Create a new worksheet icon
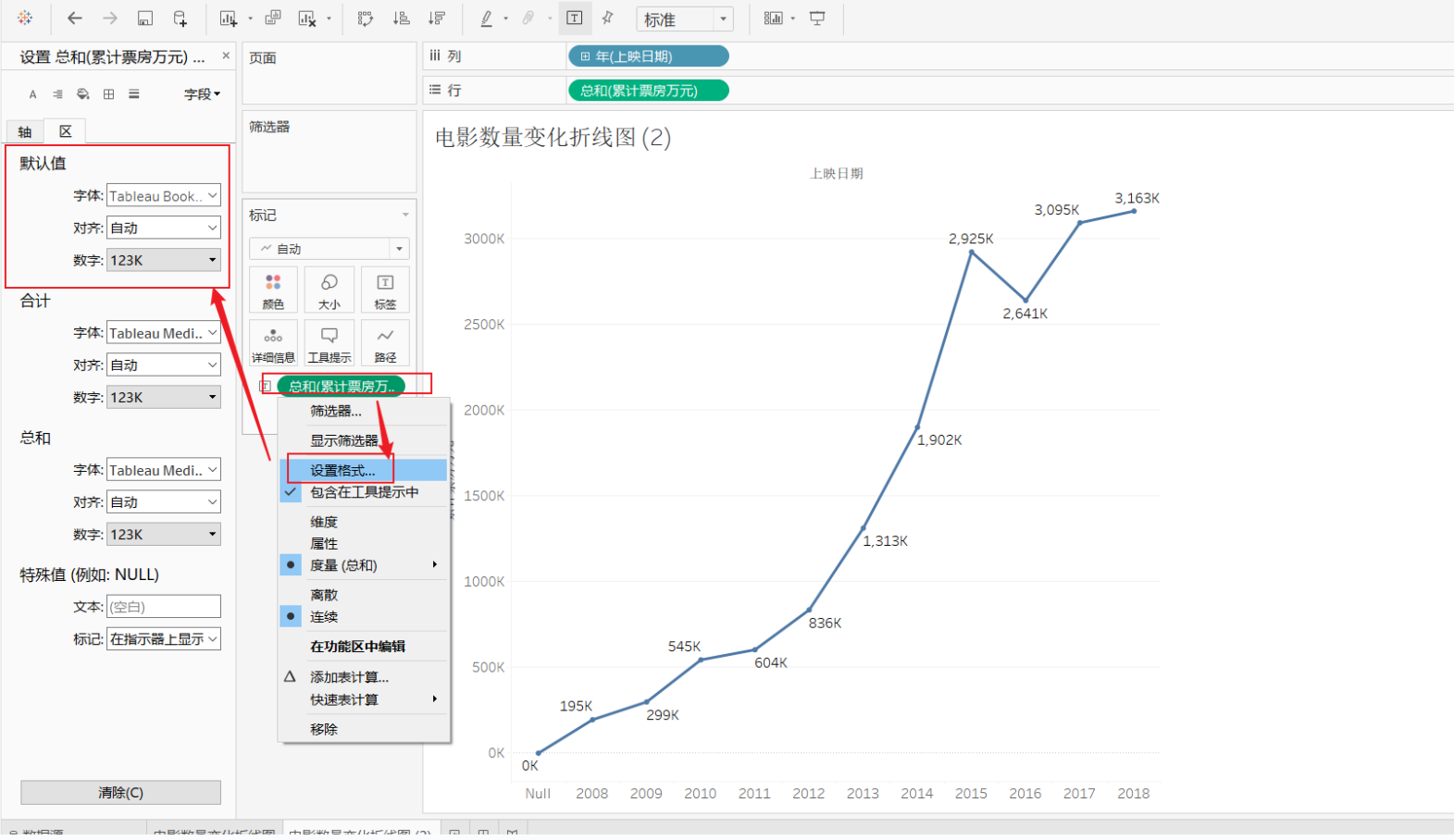 (x=228, y=18)
